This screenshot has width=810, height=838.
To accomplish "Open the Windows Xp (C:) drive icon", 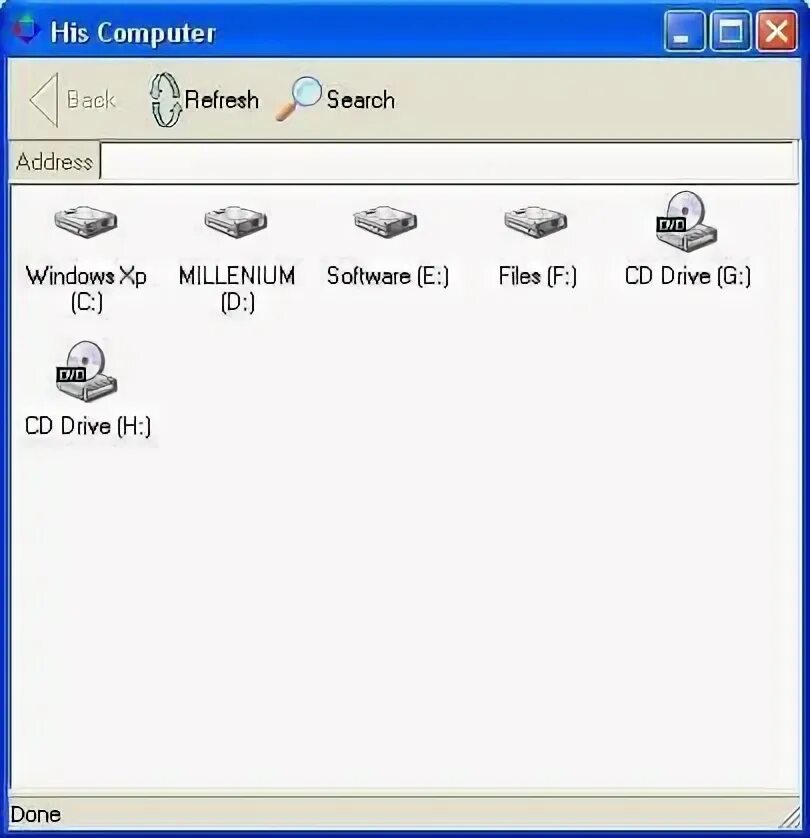I will click(x=85, y=222).
